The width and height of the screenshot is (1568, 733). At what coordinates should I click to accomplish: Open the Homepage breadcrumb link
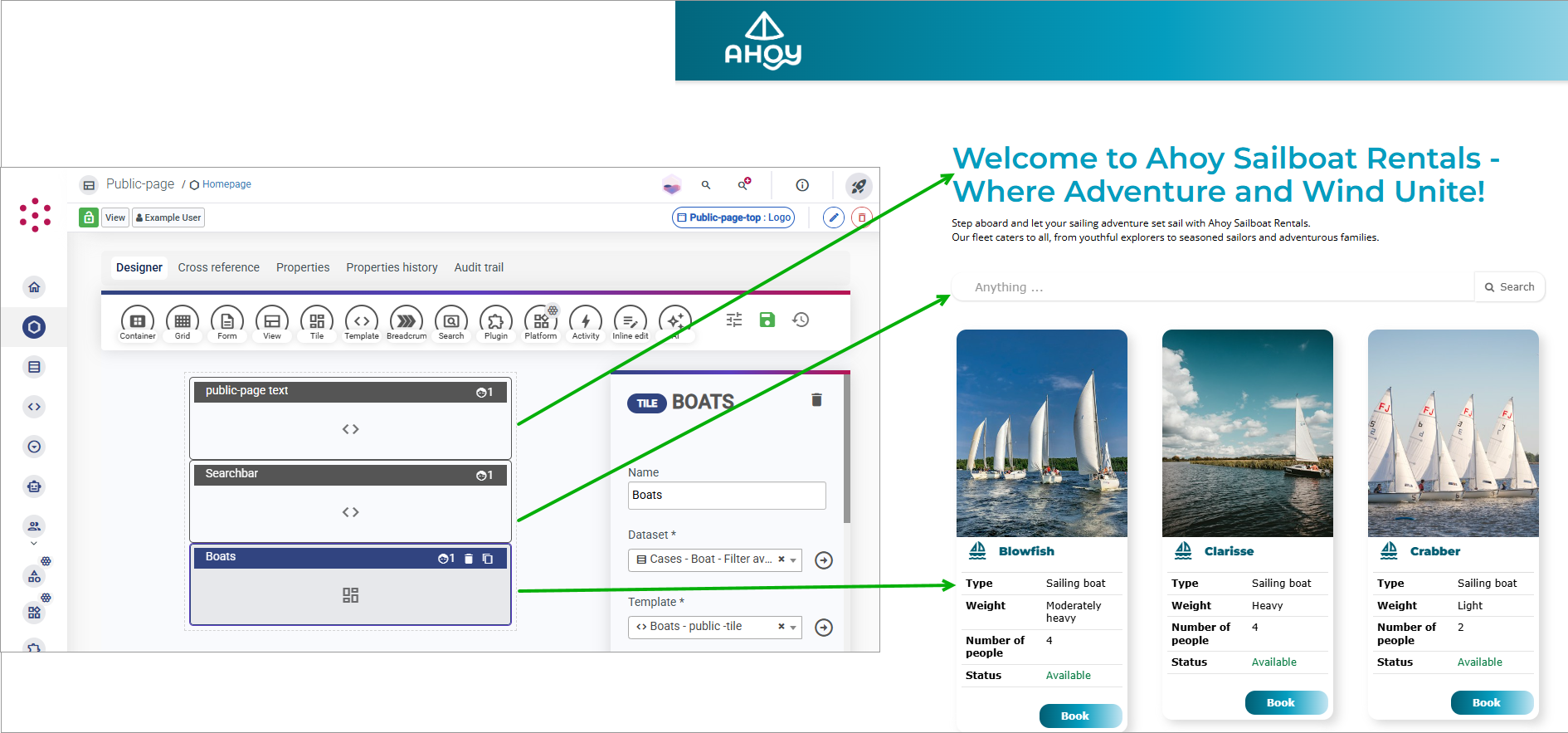[226, 184]
